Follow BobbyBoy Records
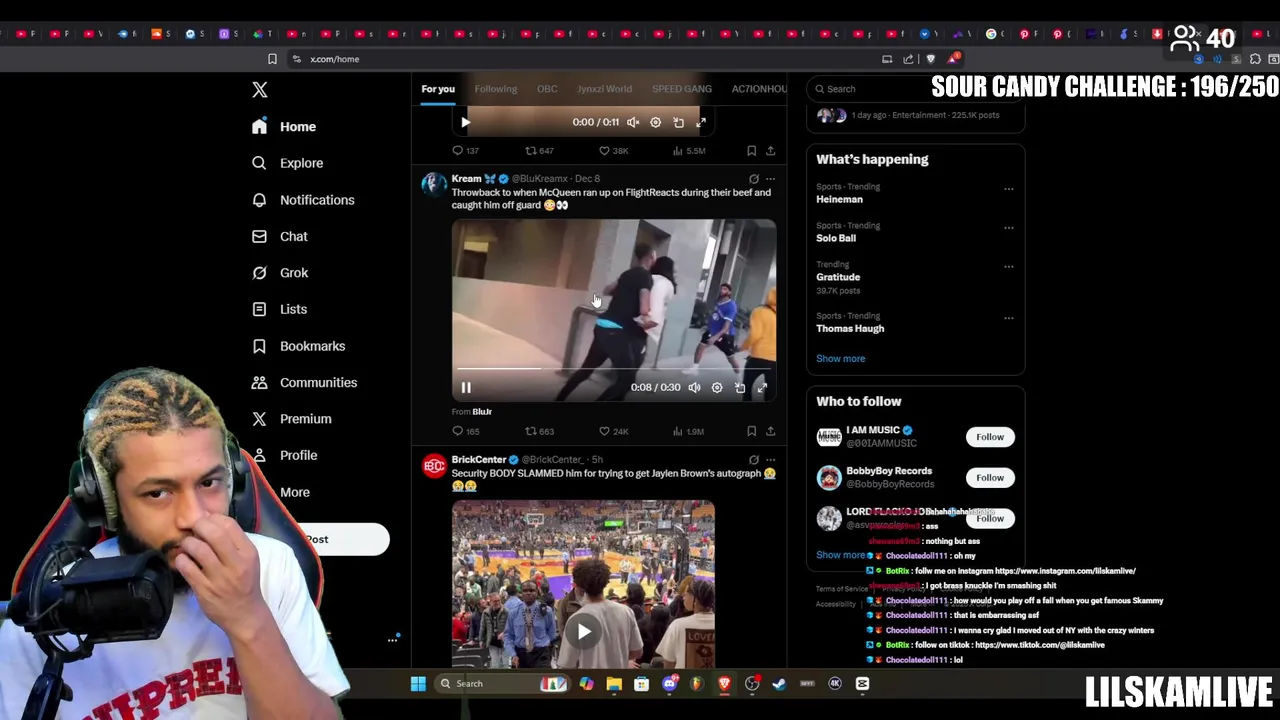Screen dimensions: 1280x720 pos(990,478)
